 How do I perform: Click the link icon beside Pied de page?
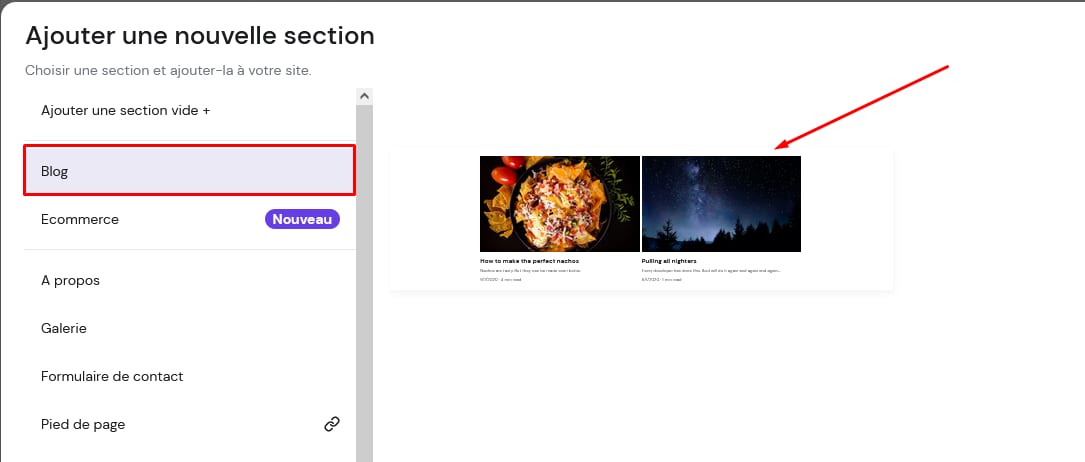click(x=332, y=424)
